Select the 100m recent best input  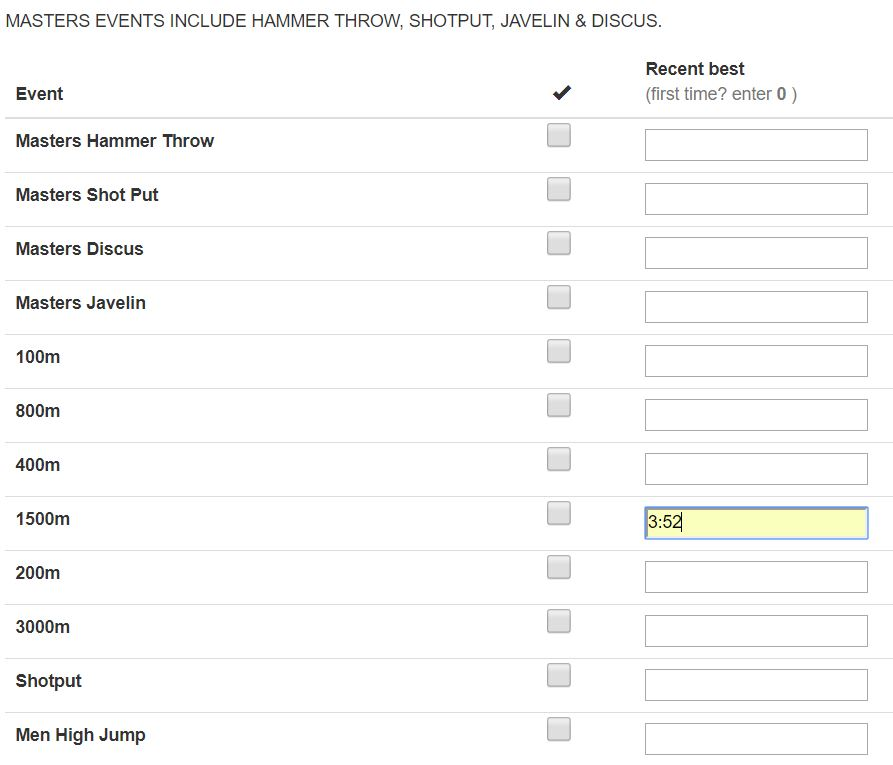(x=756, y=361)
